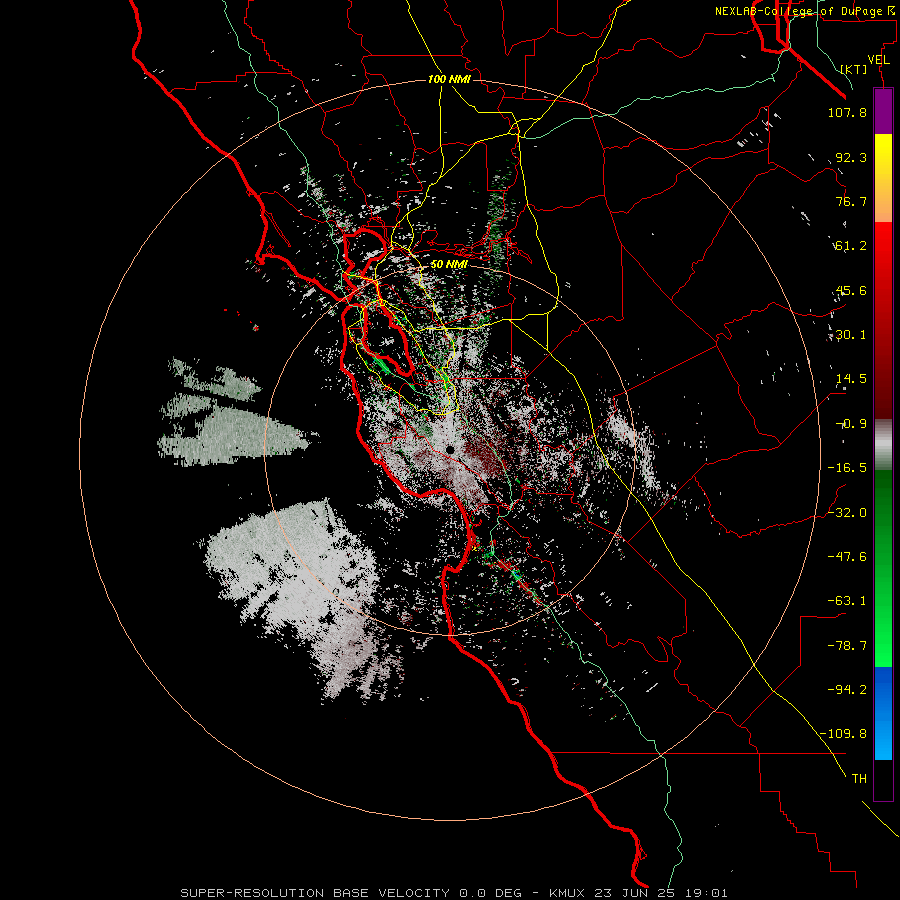900x900 pixels.
Task: Click the -63.1 velocity scale value
Action: tap(847, 601)
